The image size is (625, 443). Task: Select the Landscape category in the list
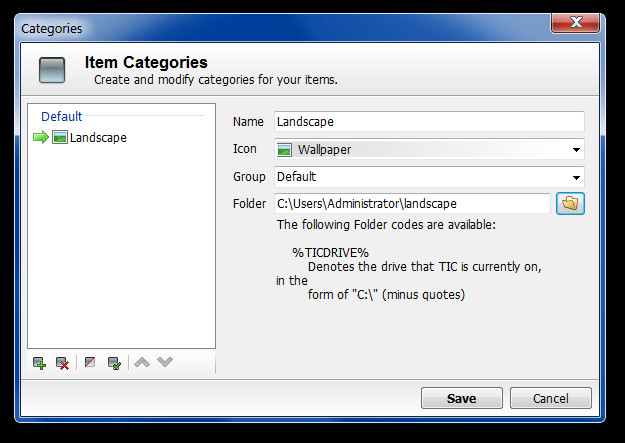98,137
